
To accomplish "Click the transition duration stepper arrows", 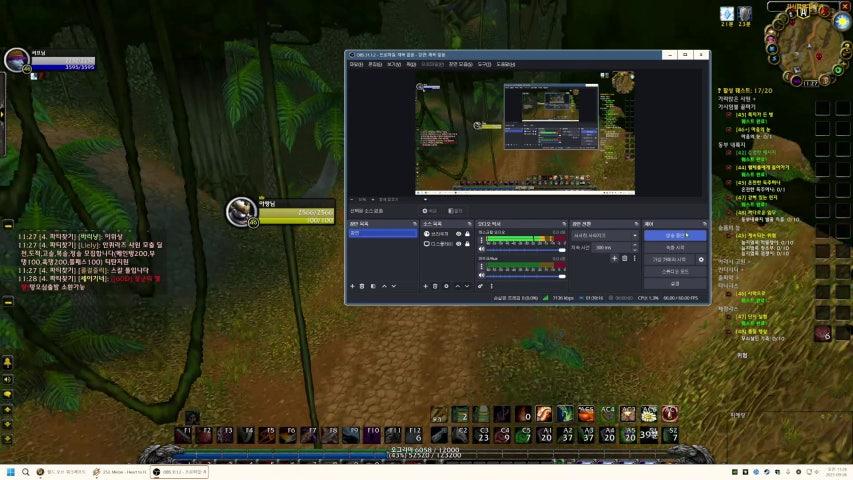I will 634,248.
